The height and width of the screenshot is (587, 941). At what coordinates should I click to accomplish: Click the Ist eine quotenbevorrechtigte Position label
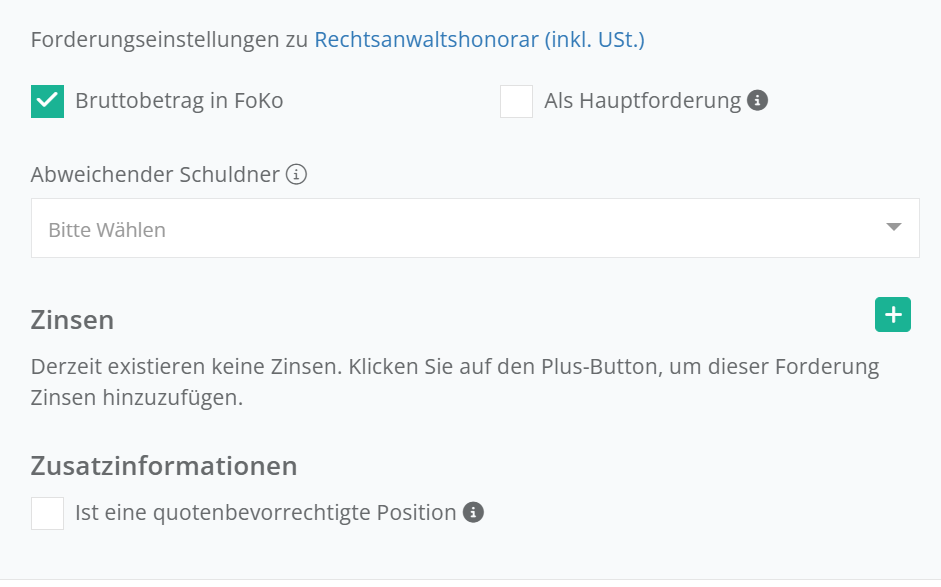click(x=265, y=513)
